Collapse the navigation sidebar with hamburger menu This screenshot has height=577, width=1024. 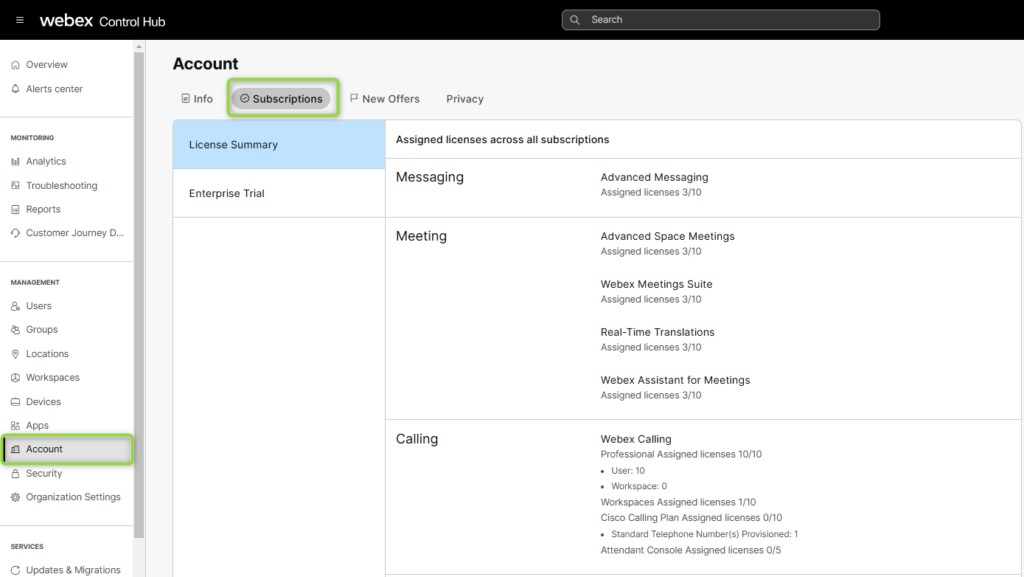tap(19, 19)
